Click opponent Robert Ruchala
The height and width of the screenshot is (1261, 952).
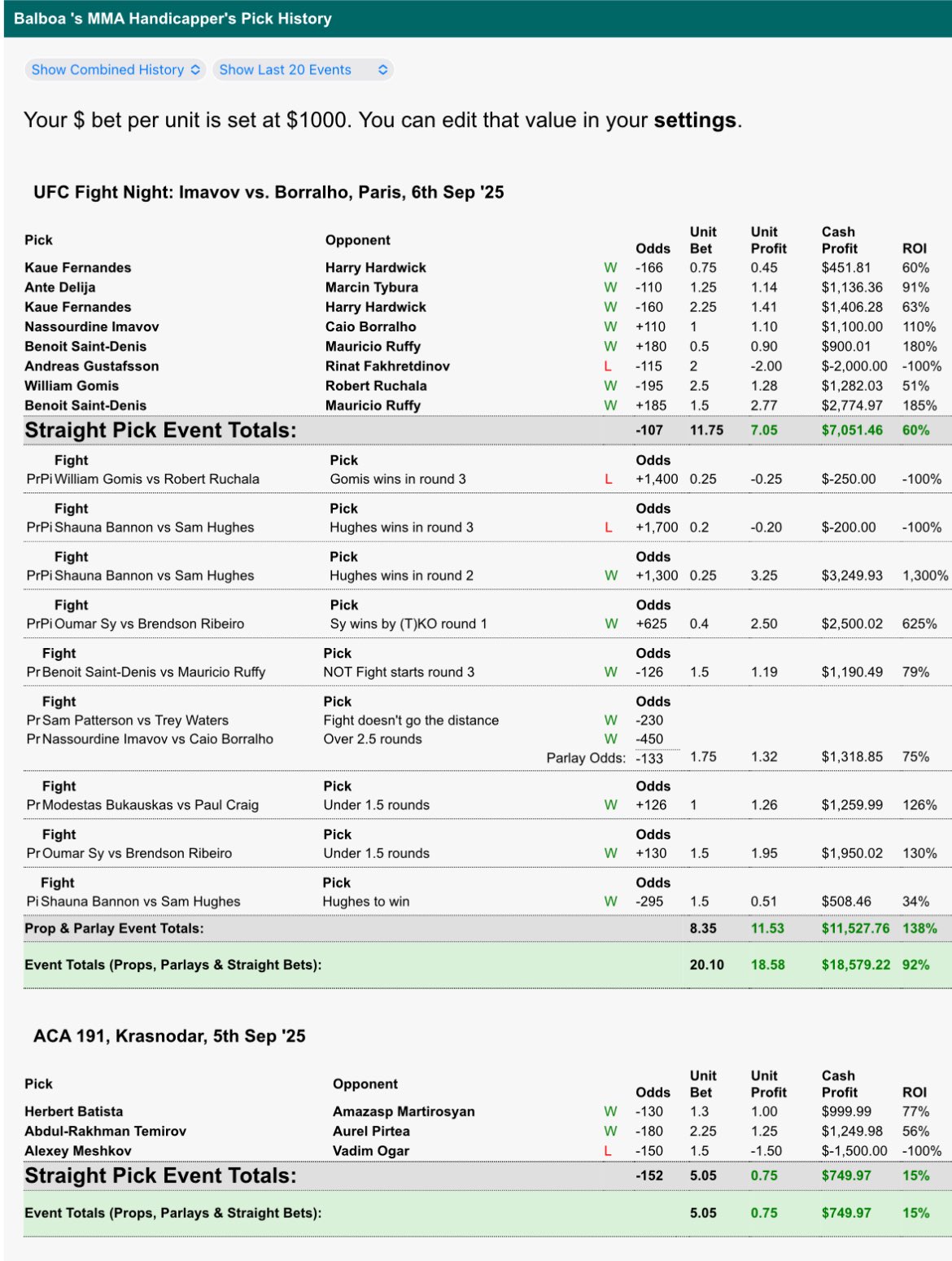375,386
